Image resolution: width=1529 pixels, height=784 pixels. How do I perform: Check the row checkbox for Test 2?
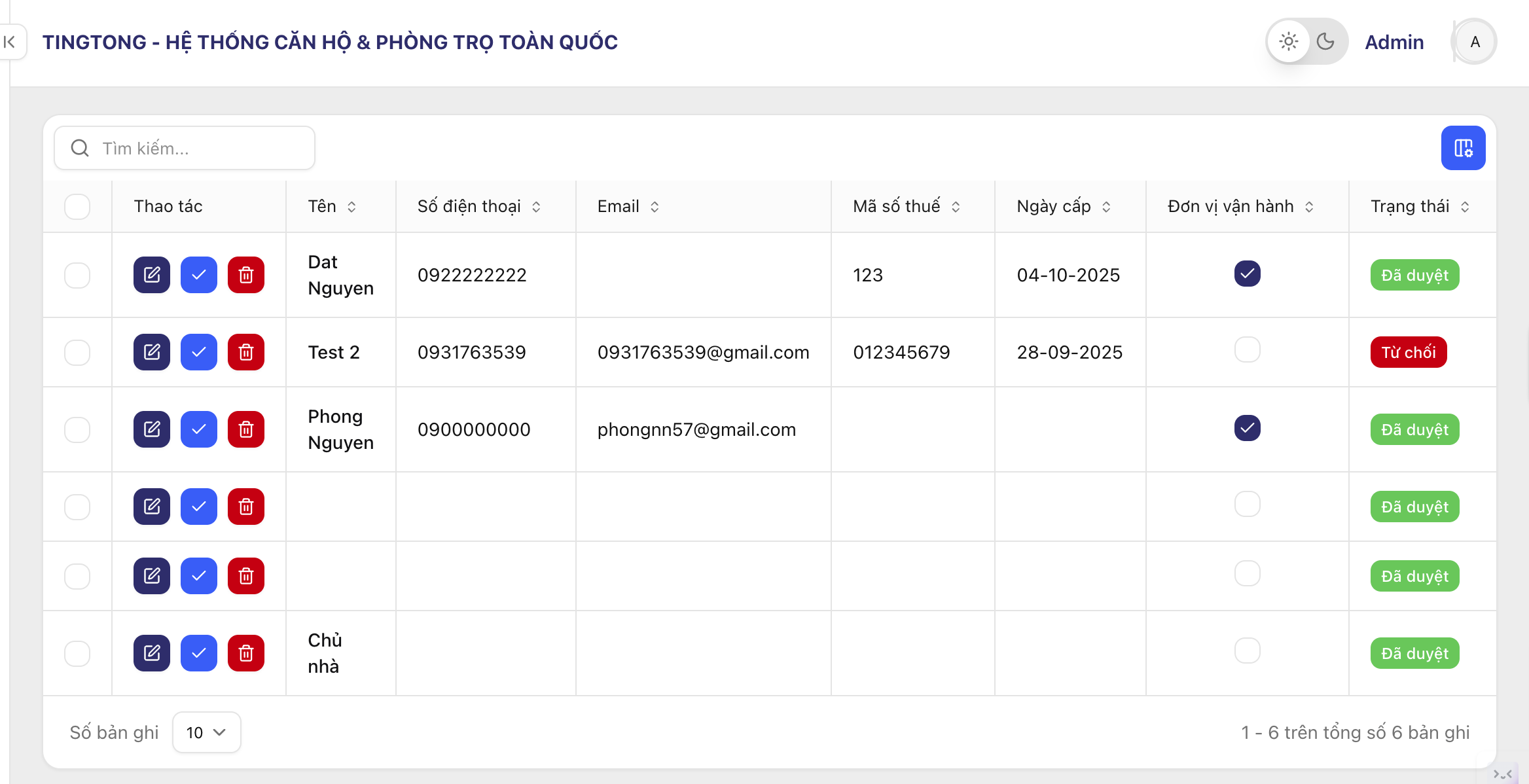coord(77,352)
